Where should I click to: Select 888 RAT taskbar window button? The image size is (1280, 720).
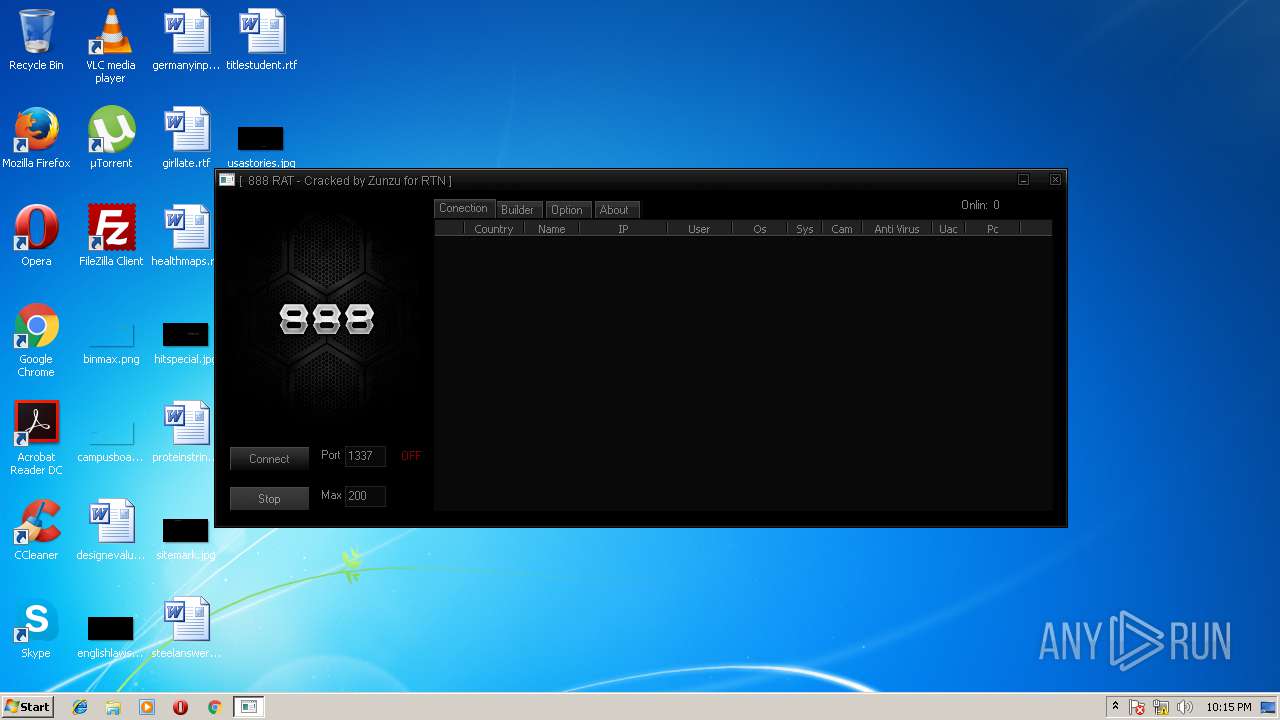tap(248, 707)
